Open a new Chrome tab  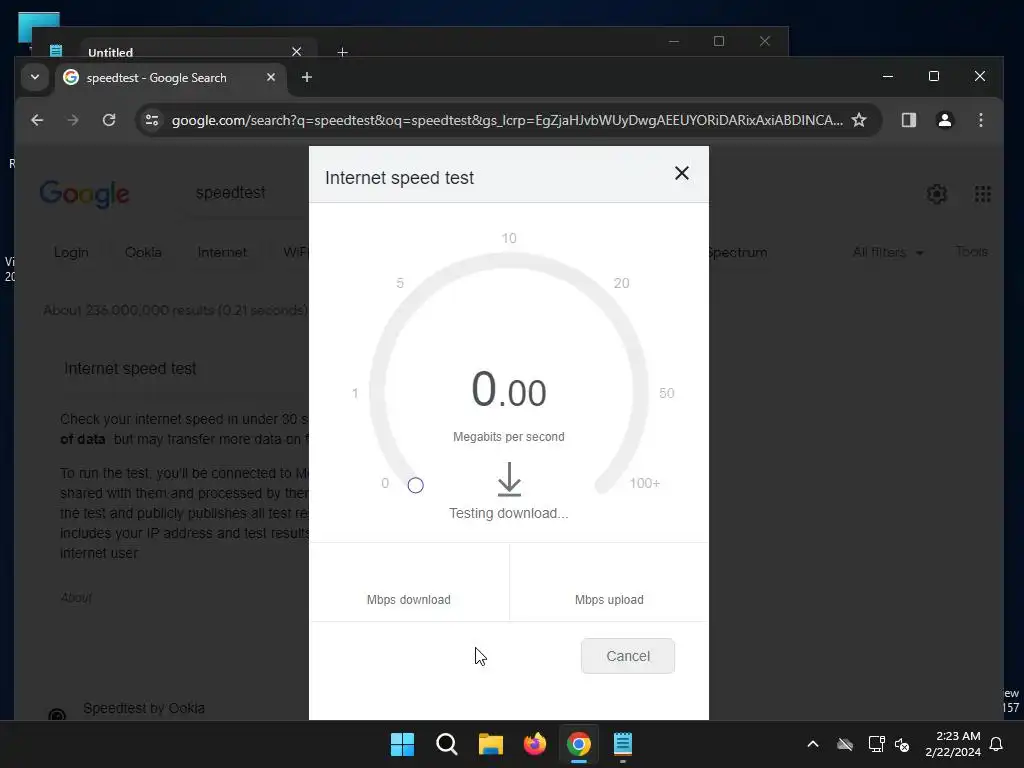coord(306,78)
